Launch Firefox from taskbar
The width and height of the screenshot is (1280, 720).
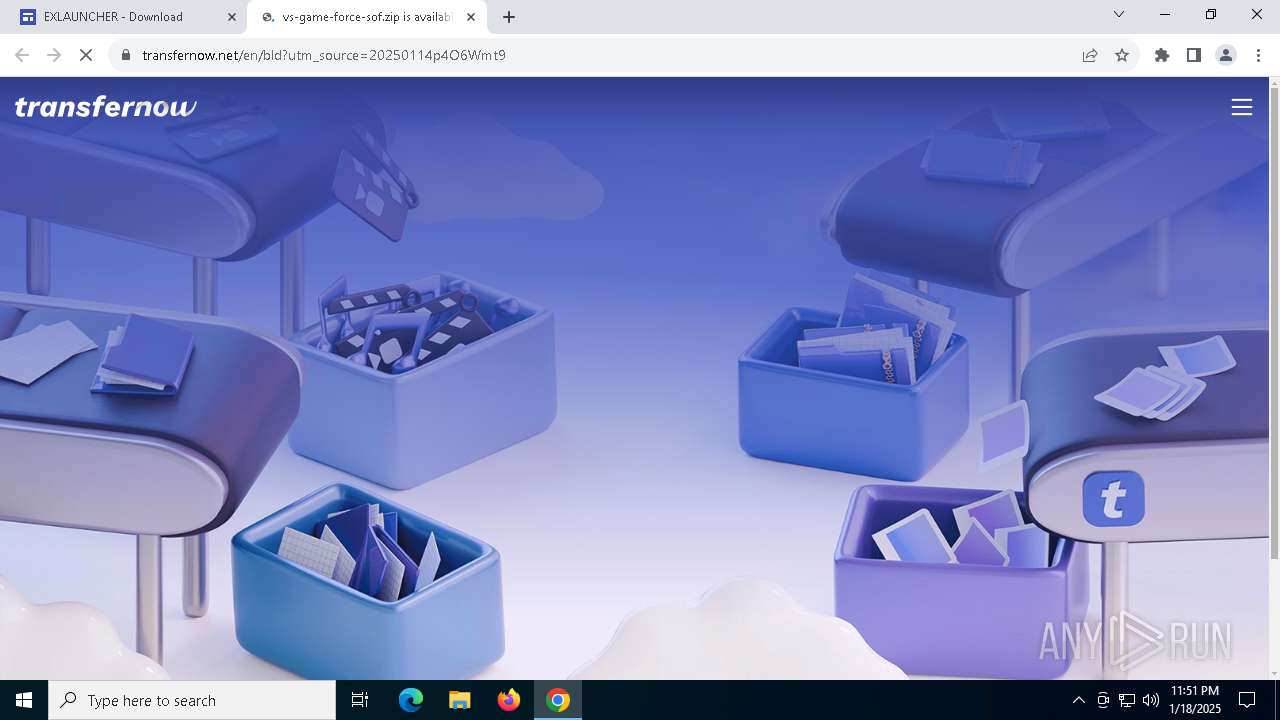508,700
